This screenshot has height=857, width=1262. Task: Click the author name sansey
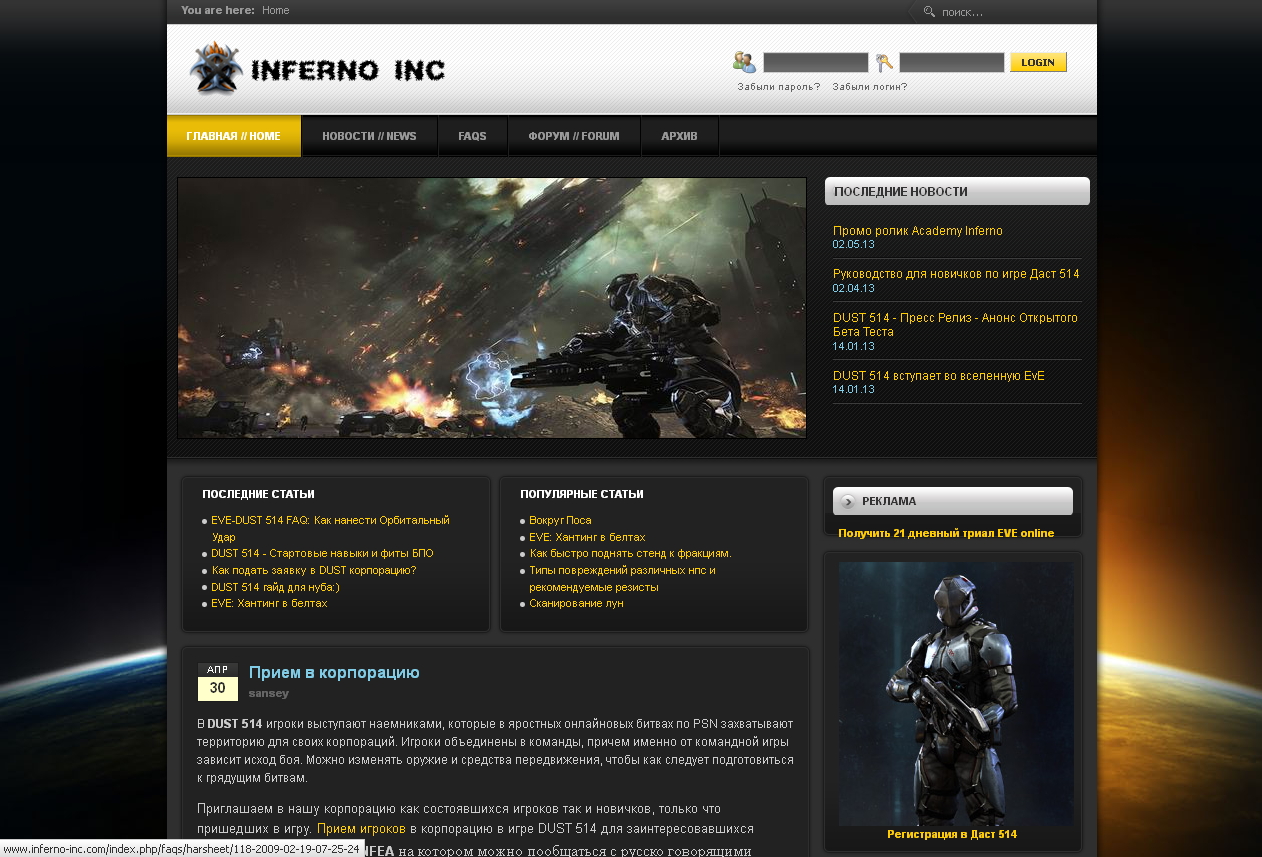(269, 693)
